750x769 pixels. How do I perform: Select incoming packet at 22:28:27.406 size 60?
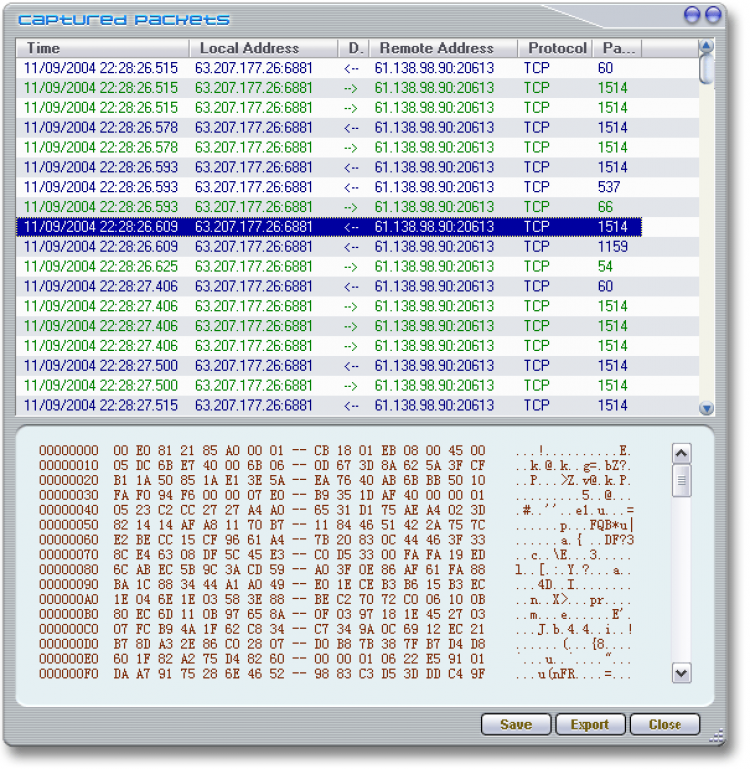point(358,286)
